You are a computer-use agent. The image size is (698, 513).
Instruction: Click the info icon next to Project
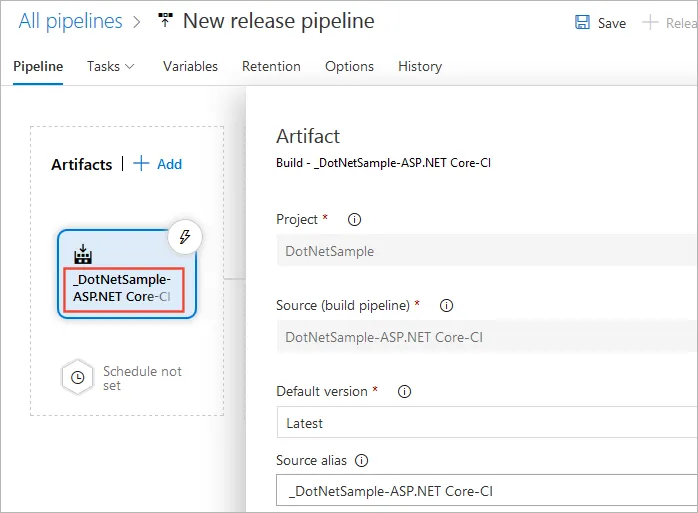pos(354,220)
